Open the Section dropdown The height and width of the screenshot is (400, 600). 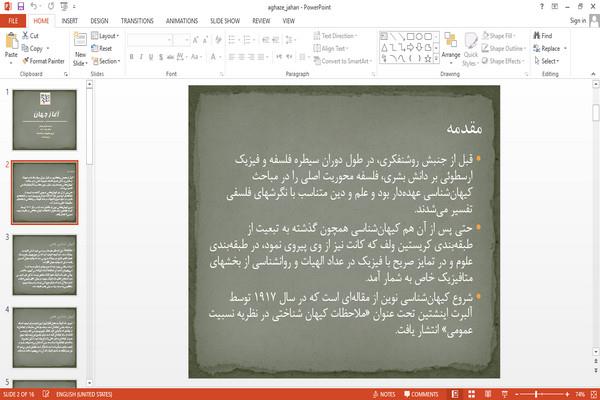click(106, 61)
